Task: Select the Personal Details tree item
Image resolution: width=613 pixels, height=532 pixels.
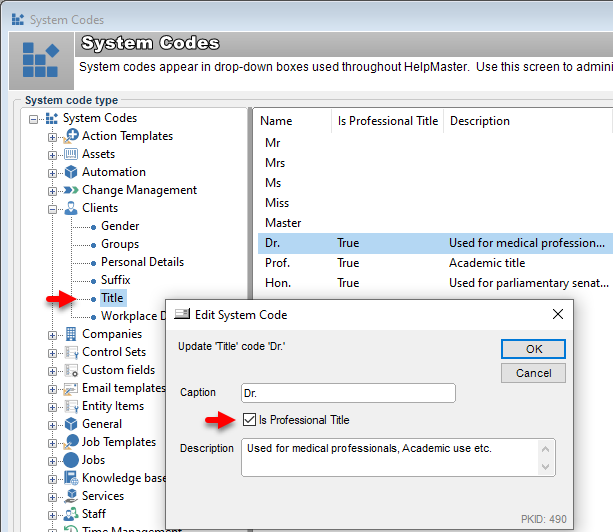Action: (x=142, y=262)
